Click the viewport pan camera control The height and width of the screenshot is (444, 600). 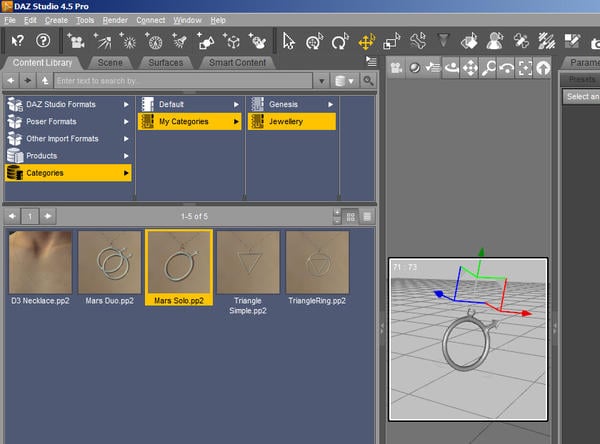pyautogui.click(x=470, y=68)
